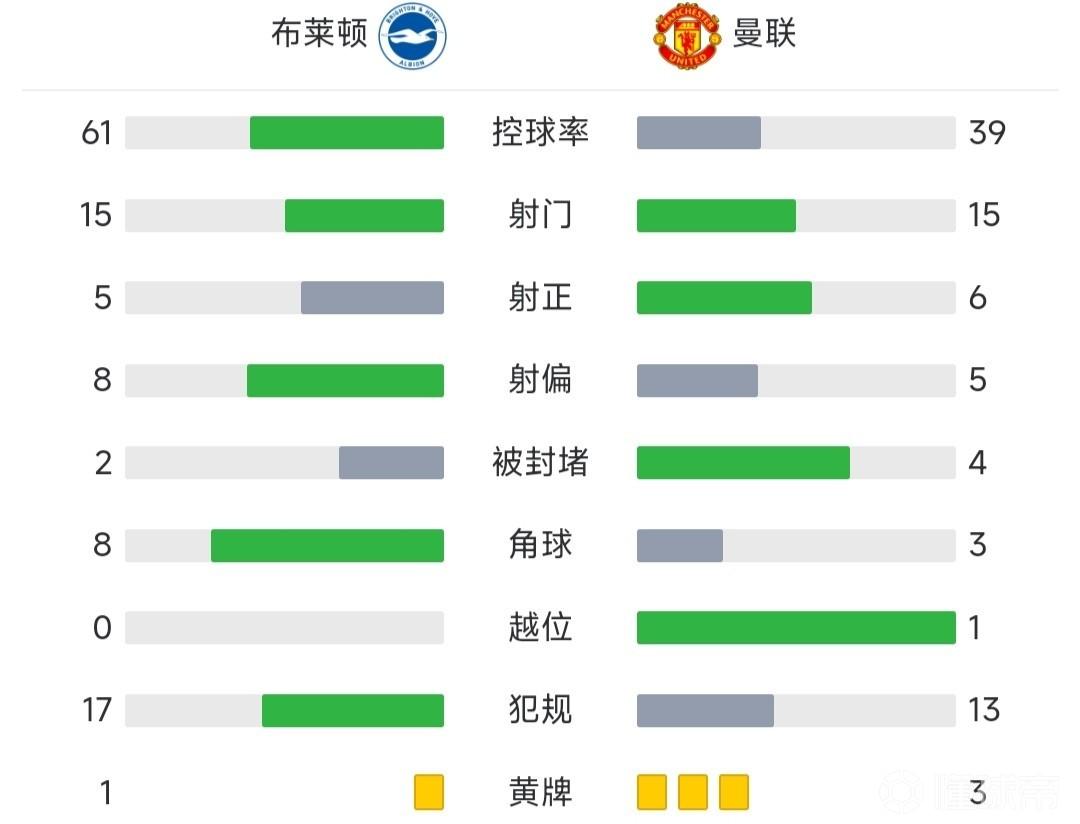1080x824 pixels.
Task: Click Manchester United's full green offside bar
Action: [796, 628]
